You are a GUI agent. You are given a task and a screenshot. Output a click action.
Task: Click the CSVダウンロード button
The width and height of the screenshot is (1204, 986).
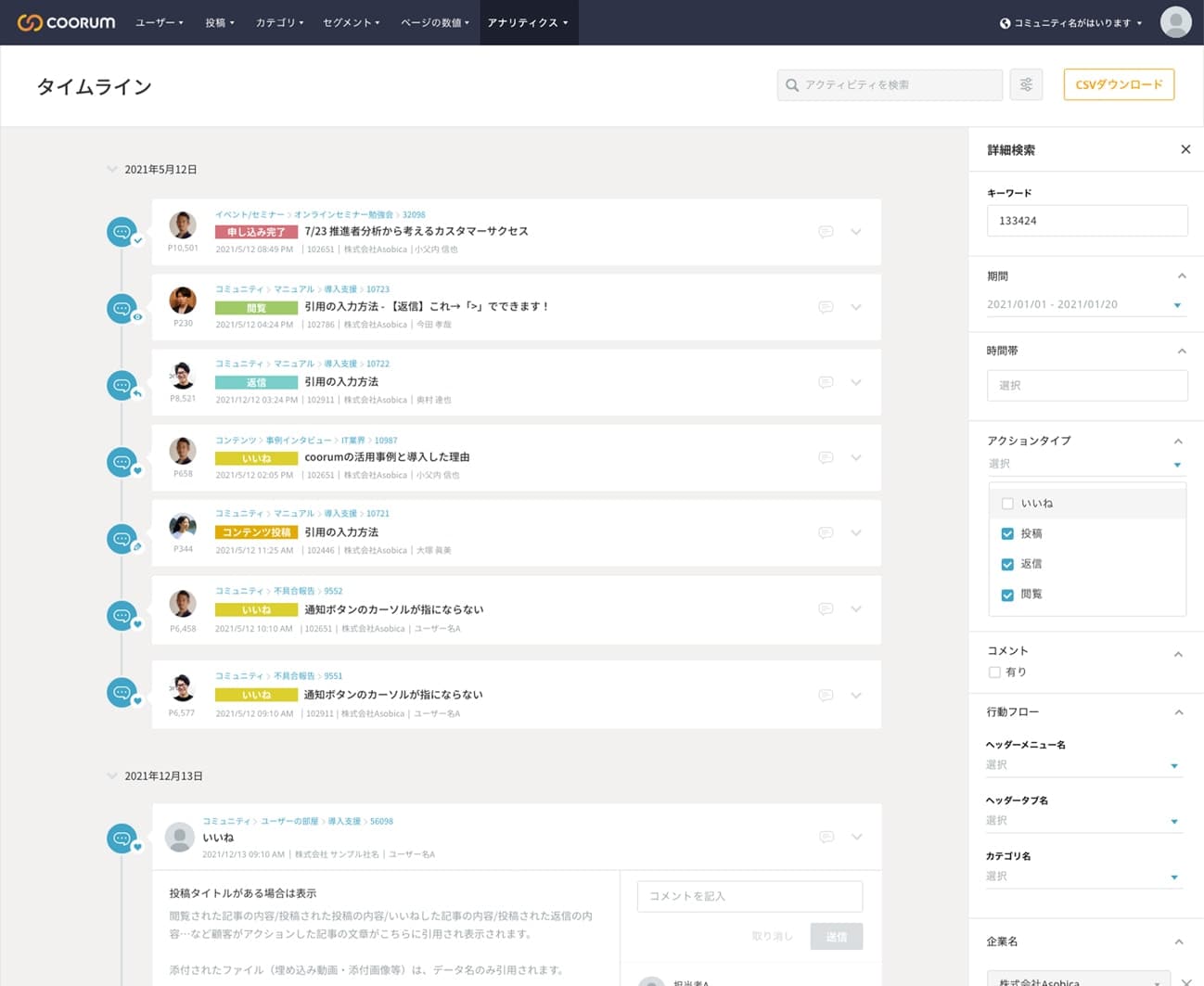tap(1119, 84)
